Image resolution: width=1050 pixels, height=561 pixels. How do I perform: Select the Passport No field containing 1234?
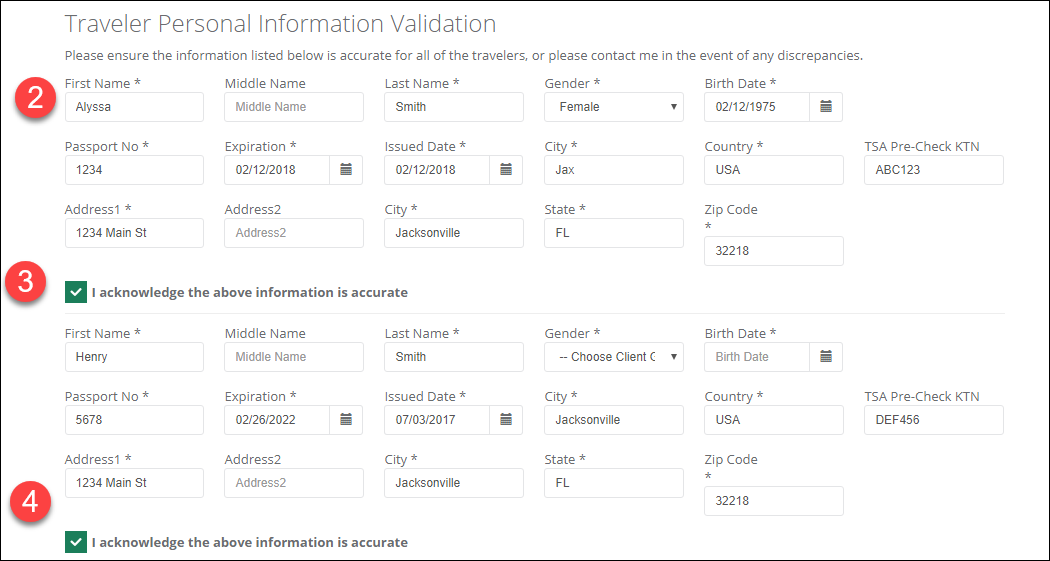pyautogui.click(x=134, y=170)
